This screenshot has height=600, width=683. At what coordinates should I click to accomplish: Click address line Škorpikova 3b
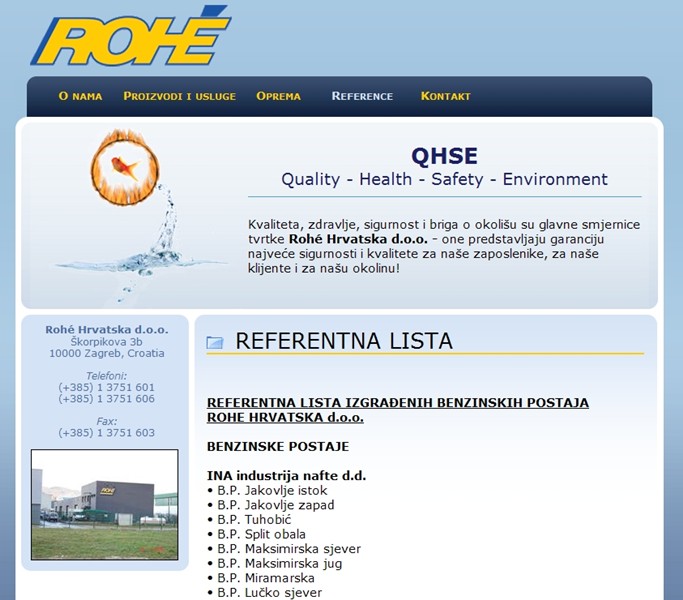(106, 342)
